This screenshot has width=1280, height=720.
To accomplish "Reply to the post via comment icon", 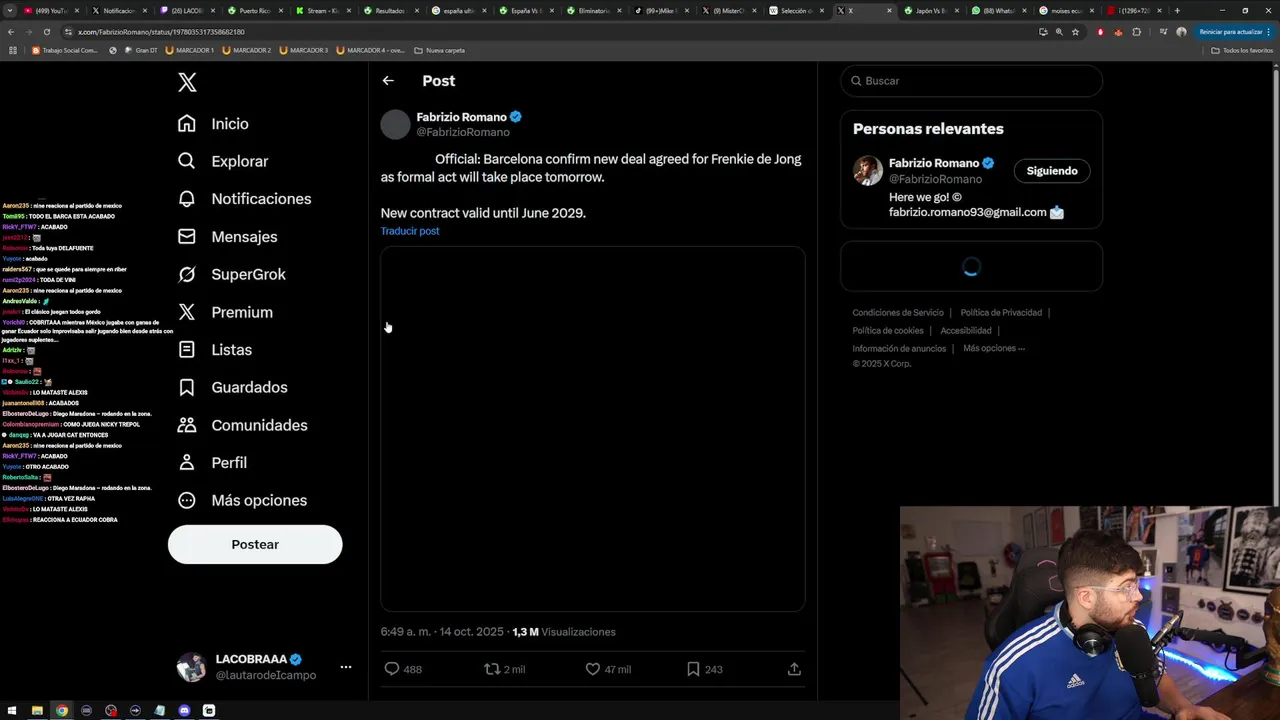I will 392,669.
